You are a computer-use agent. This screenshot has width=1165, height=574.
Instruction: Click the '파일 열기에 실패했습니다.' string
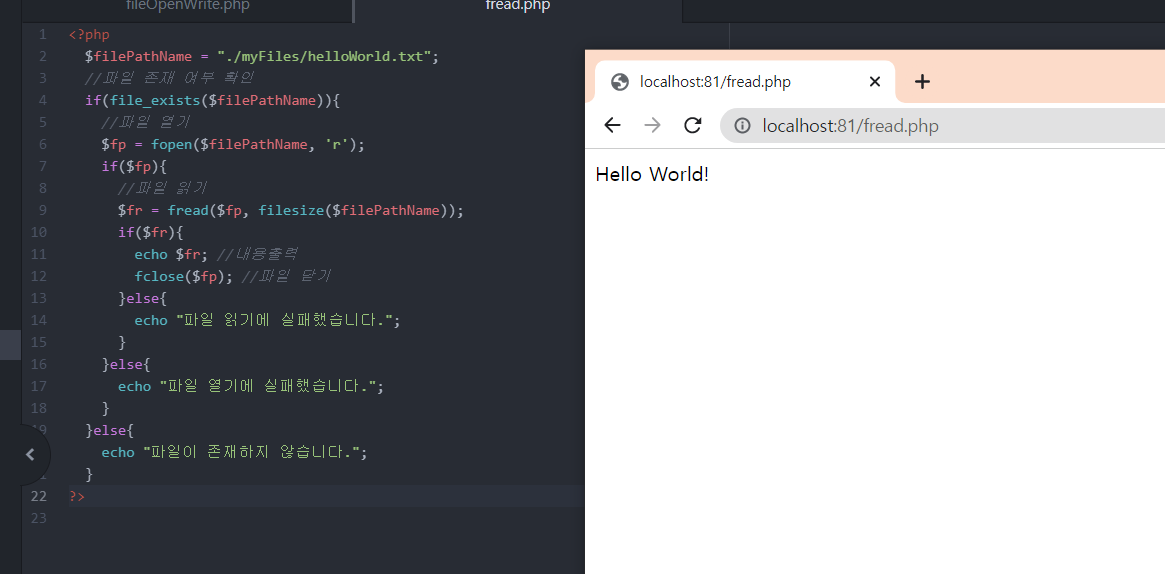click(267, 386)
